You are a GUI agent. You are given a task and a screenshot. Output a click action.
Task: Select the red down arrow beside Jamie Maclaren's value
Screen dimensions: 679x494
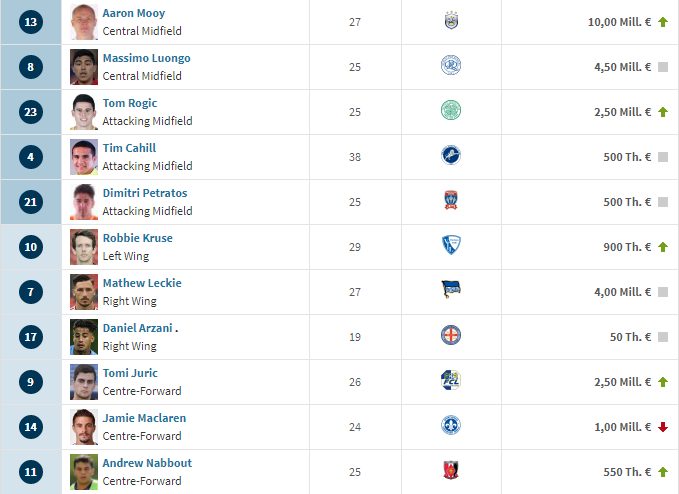(x=663, y=427)
